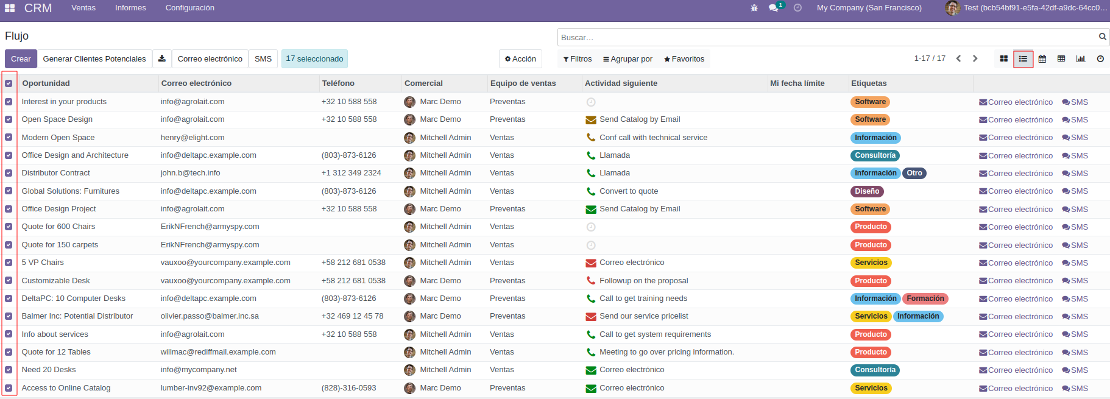Open the Configuración menu
Screen dimensions: 1110x399
(x=190, y=8)
